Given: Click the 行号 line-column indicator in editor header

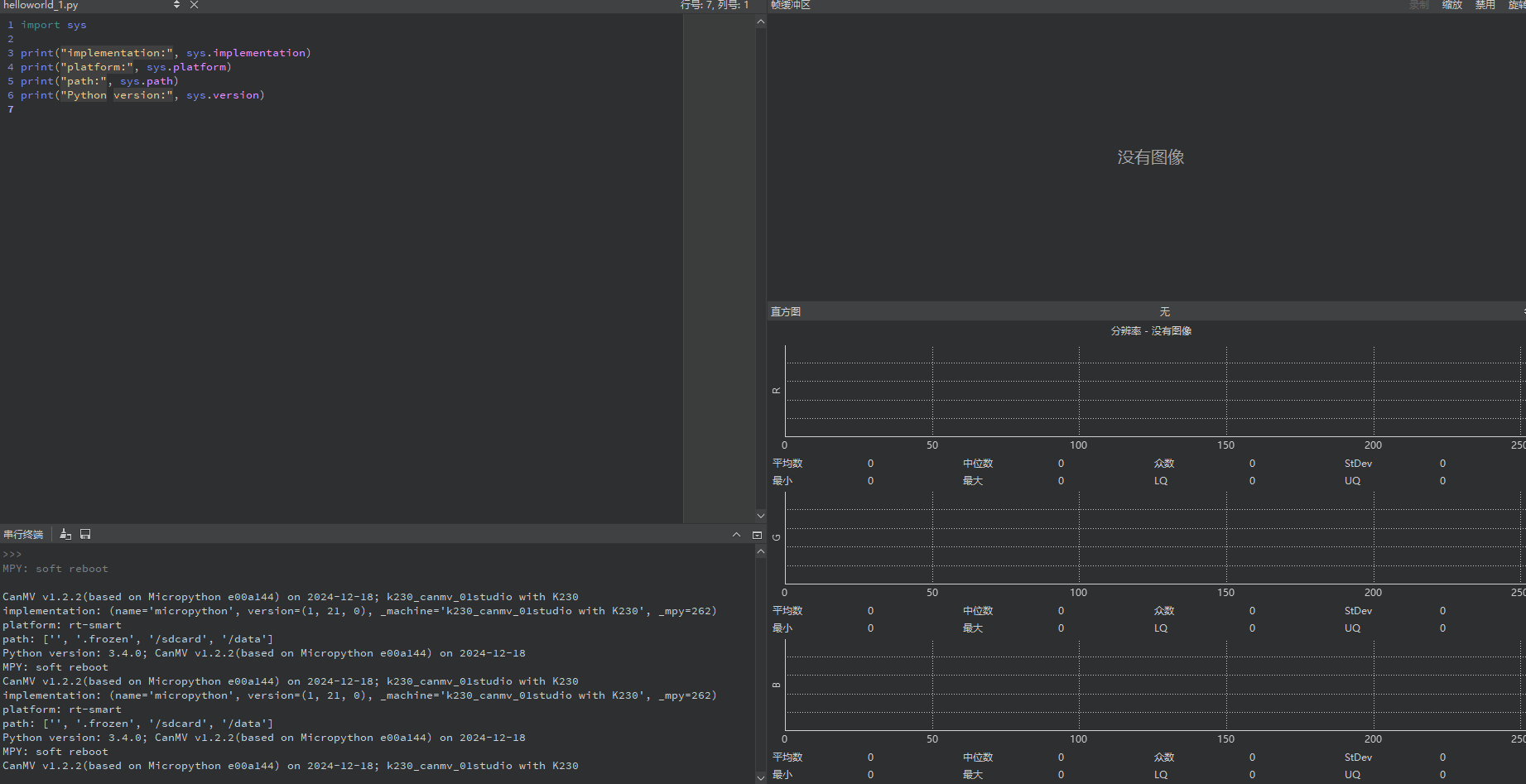Looking at the screenshot, I should 715,5.
